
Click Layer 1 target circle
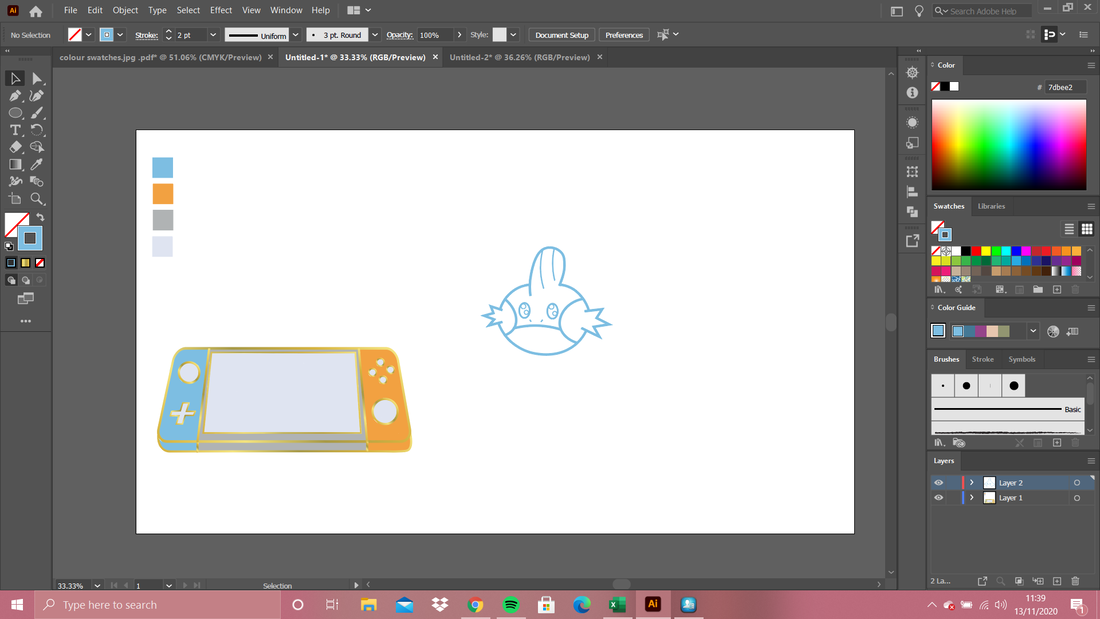click(x=1077, y=498)
